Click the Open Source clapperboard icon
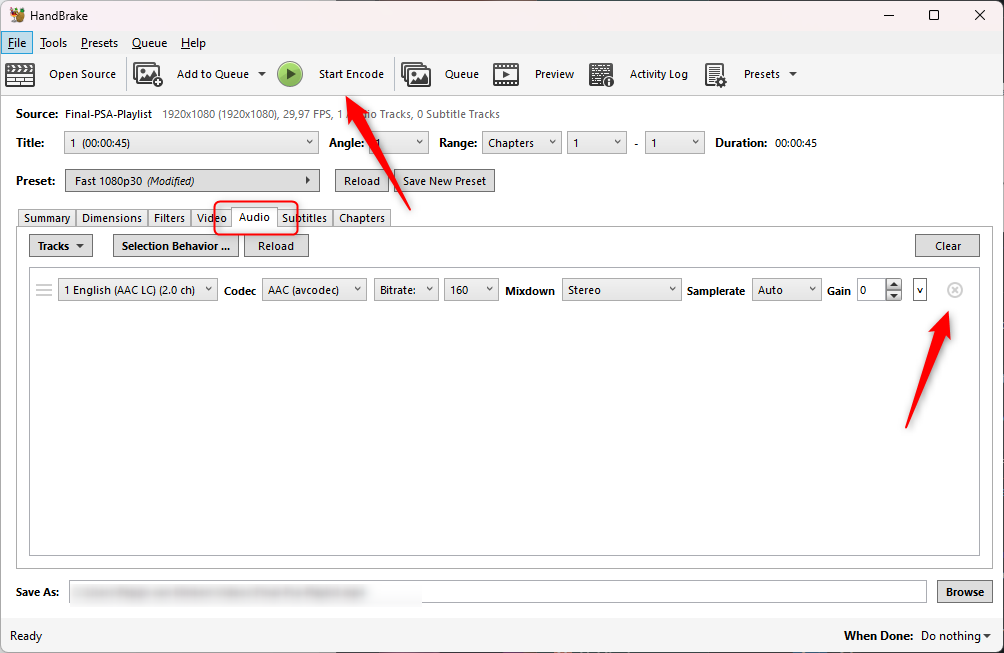This screenshot has width=1004, height=653. pyautogui.click(x=20, y=74)
